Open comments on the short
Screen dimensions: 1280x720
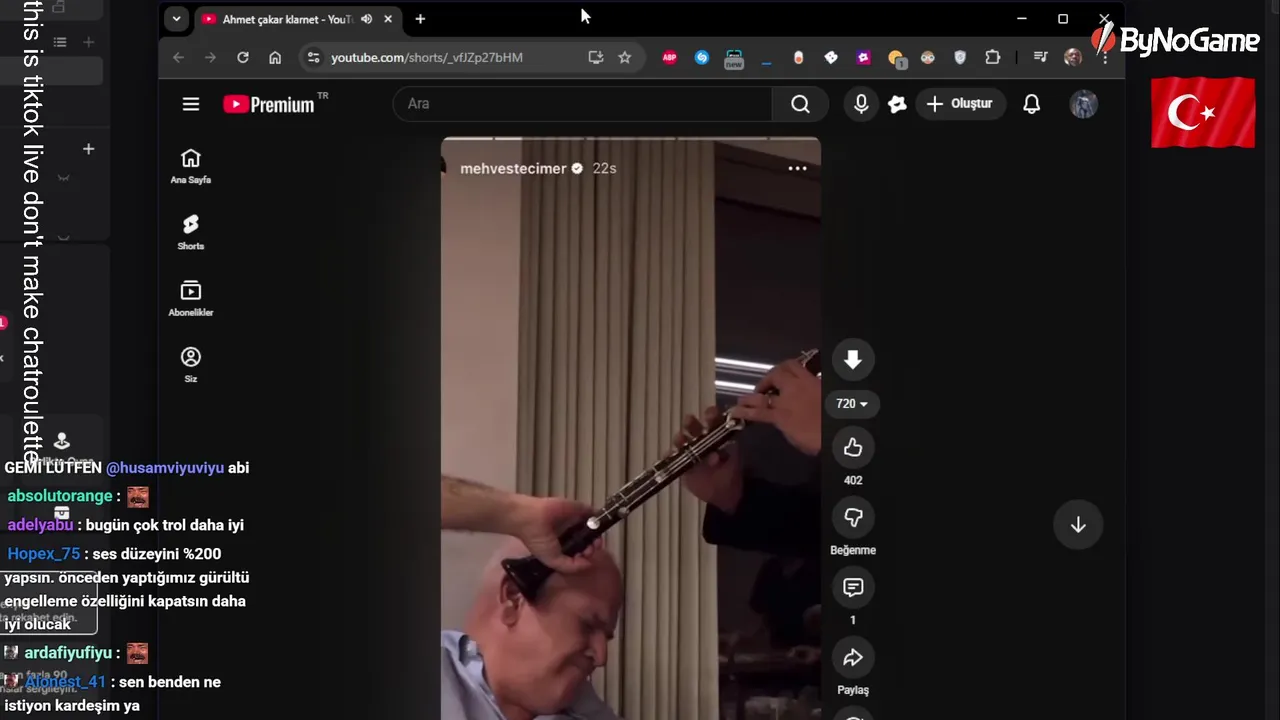pyautogui.click(x=853, y=588)
